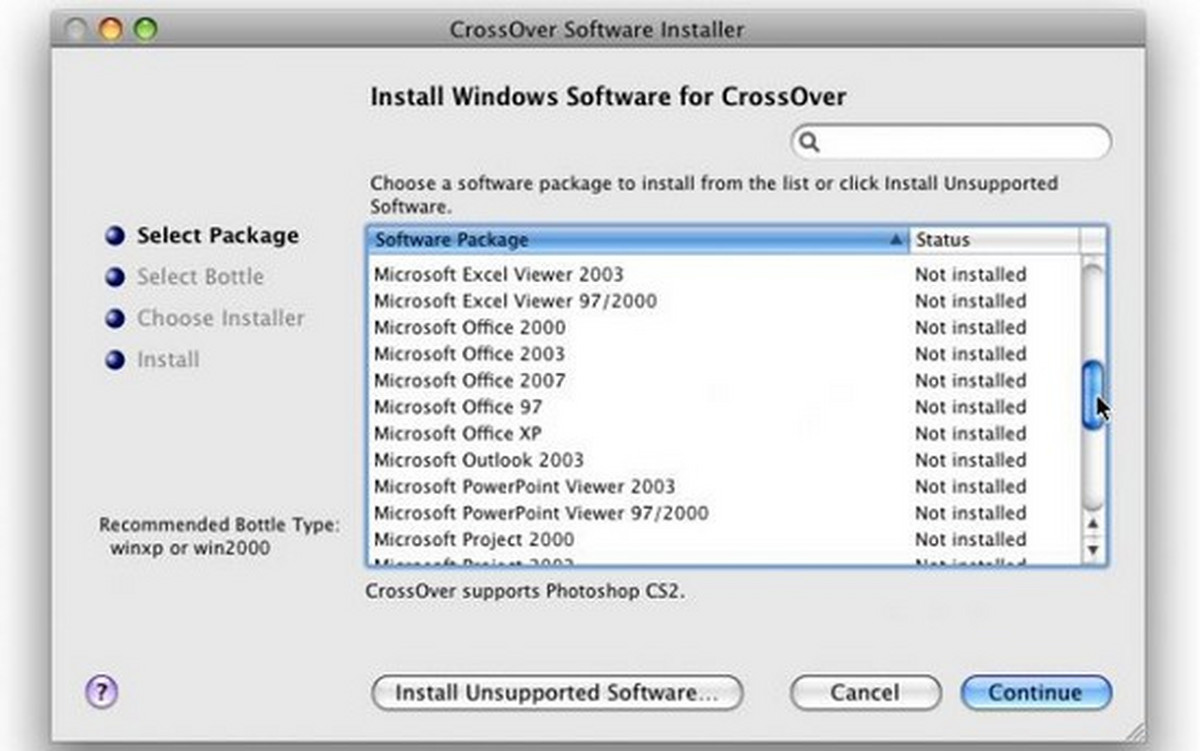
Task: Click the Choose Installer step bullet
Action: pos(116,319)
